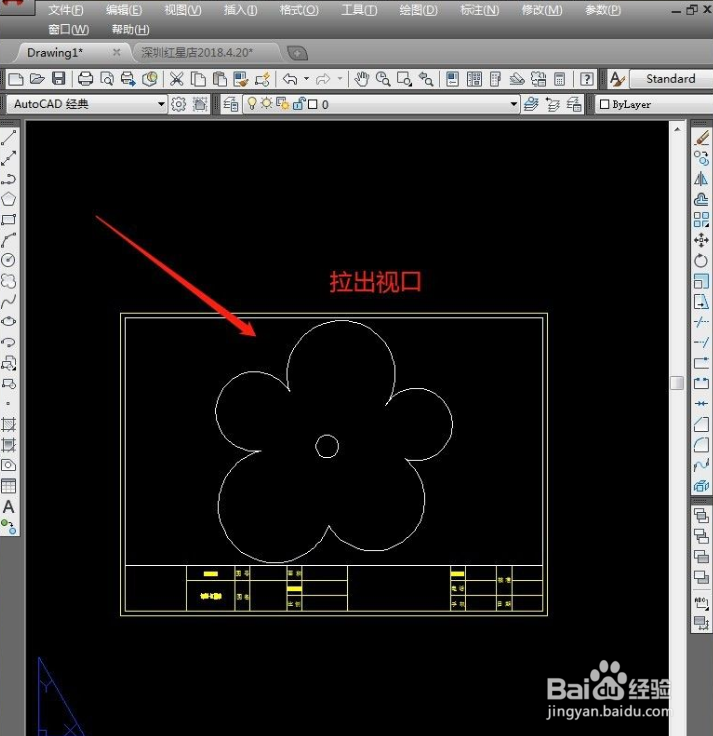The image size is (713, 736).
Task: Toggle layer 0 on/off lightbulb
Action: 252,104
